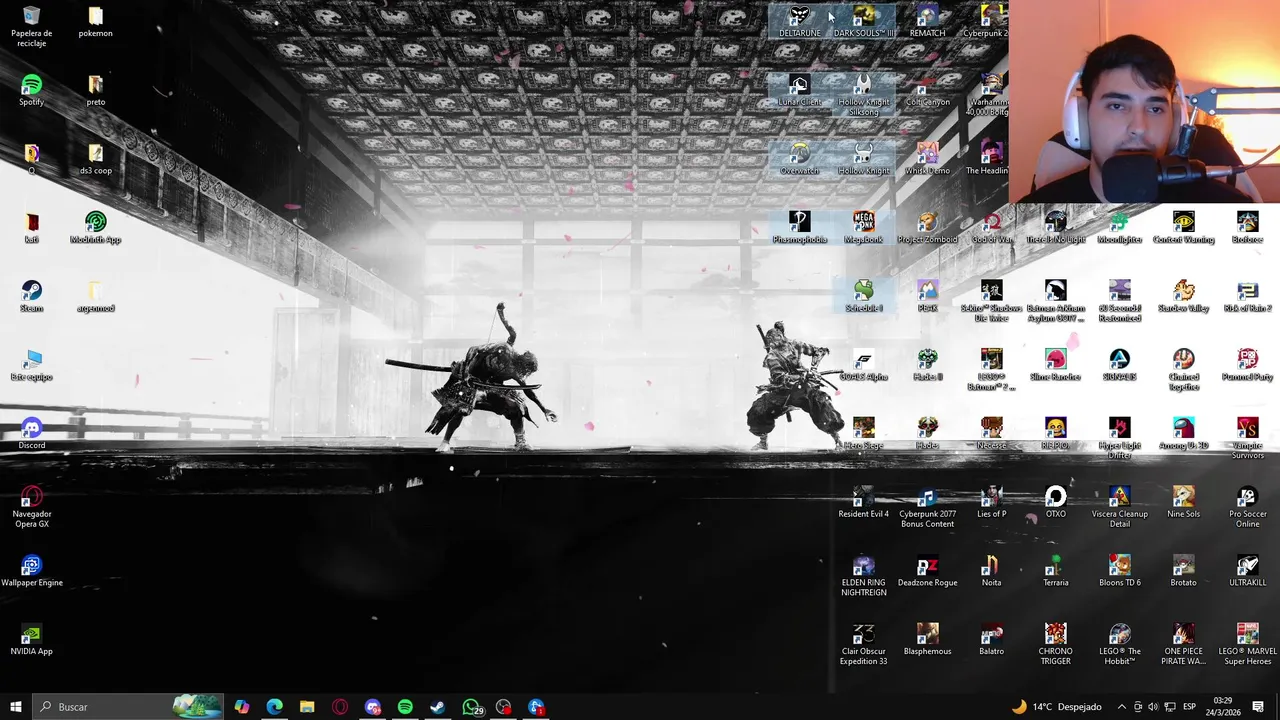Viewport: 1280px width, 720px height.
Task: Select the Stardew Valley shortcut
Action: [1183, 296]
